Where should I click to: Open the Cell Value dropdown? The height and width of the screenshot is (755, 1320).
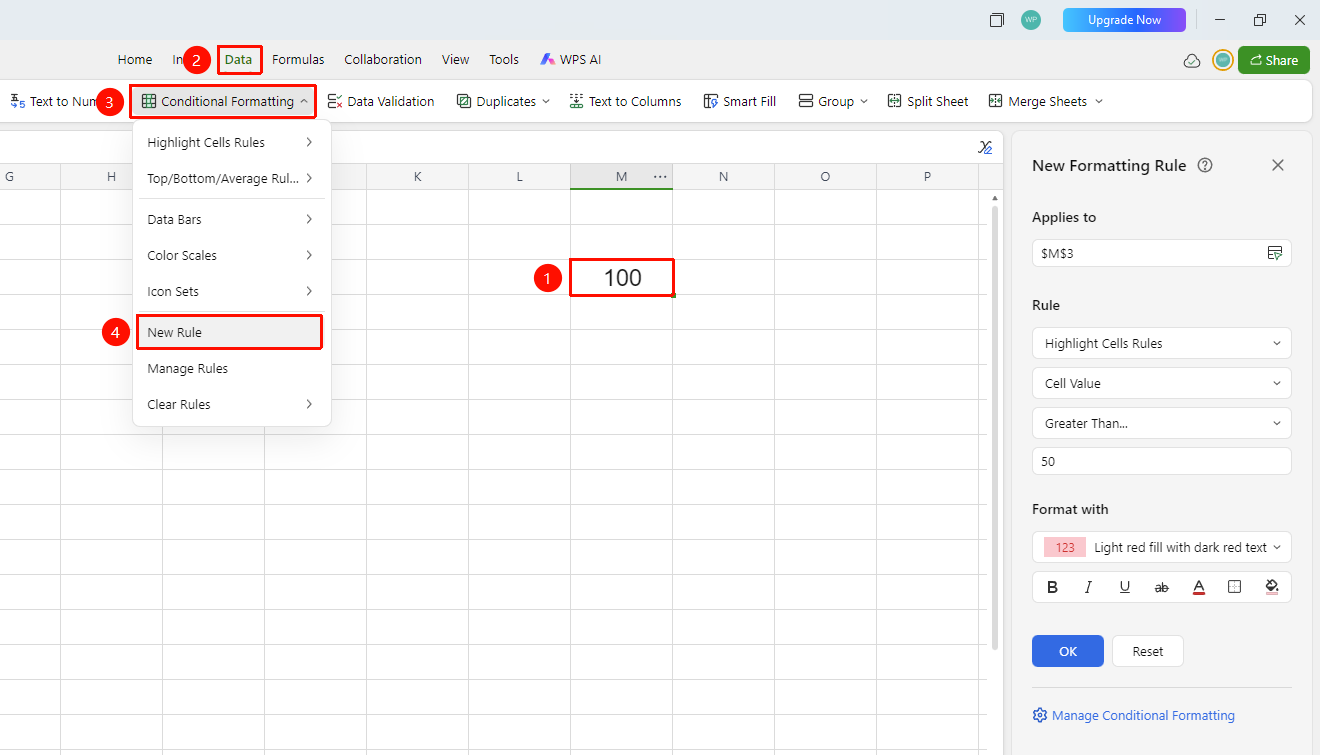1162,383
